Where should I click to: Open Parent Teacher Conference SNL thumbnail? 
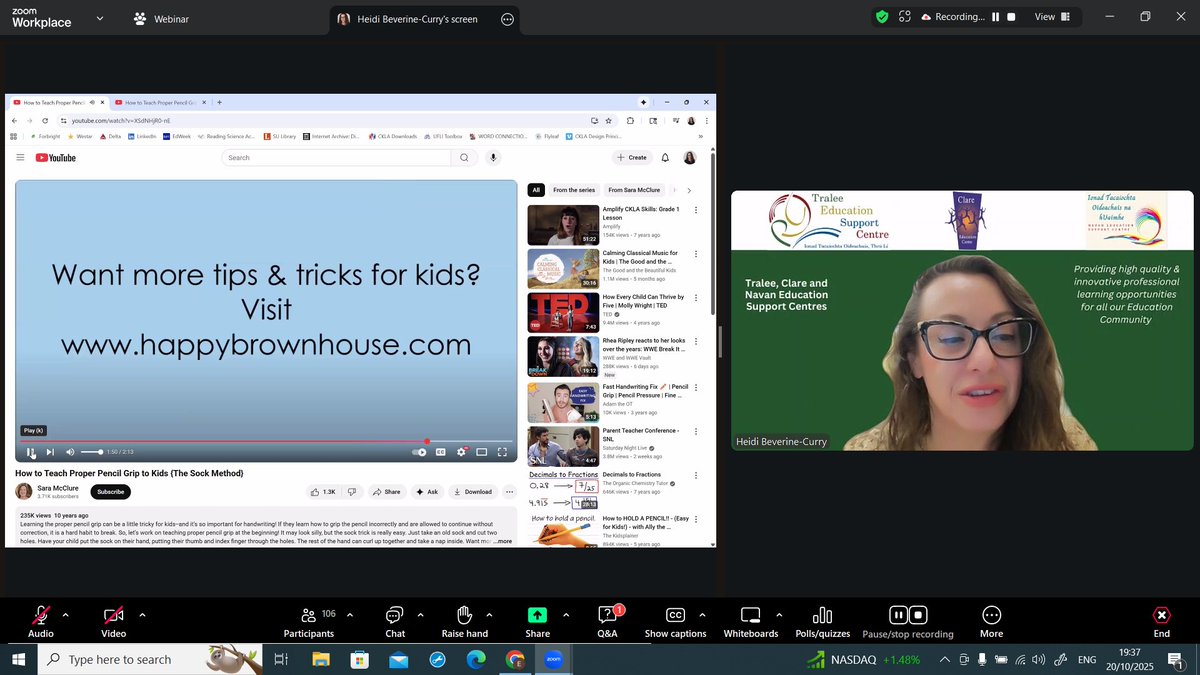563,446
